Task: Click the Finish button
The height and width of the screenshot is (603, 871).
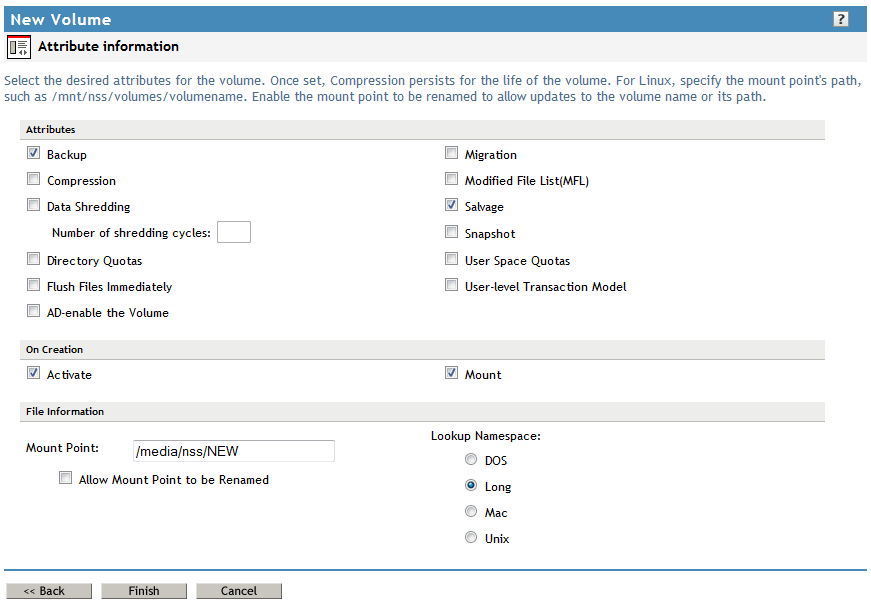Action: point(143,590)
